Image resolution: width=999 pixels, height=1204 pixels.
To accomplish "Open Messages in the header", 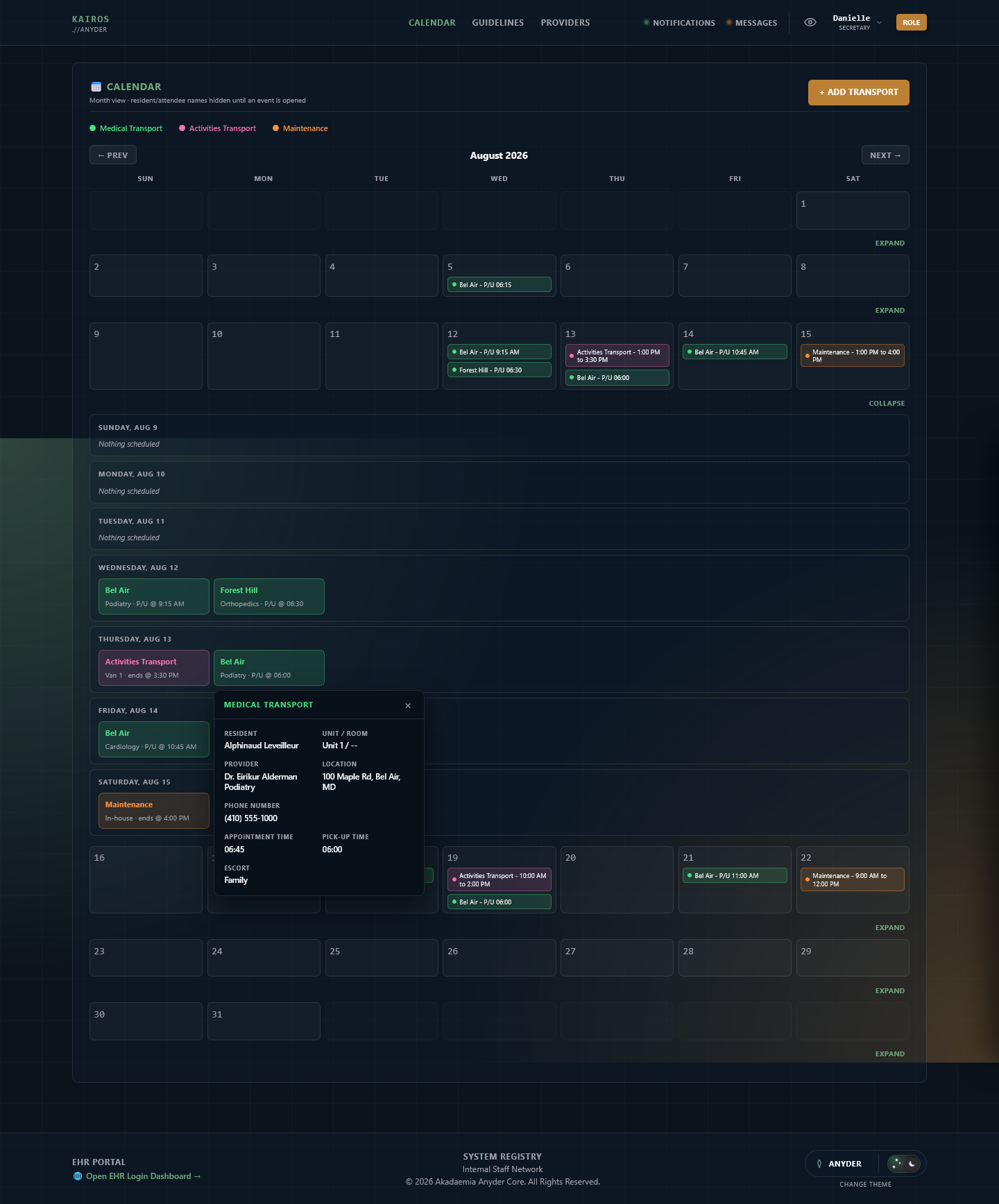I will [751, 23].
